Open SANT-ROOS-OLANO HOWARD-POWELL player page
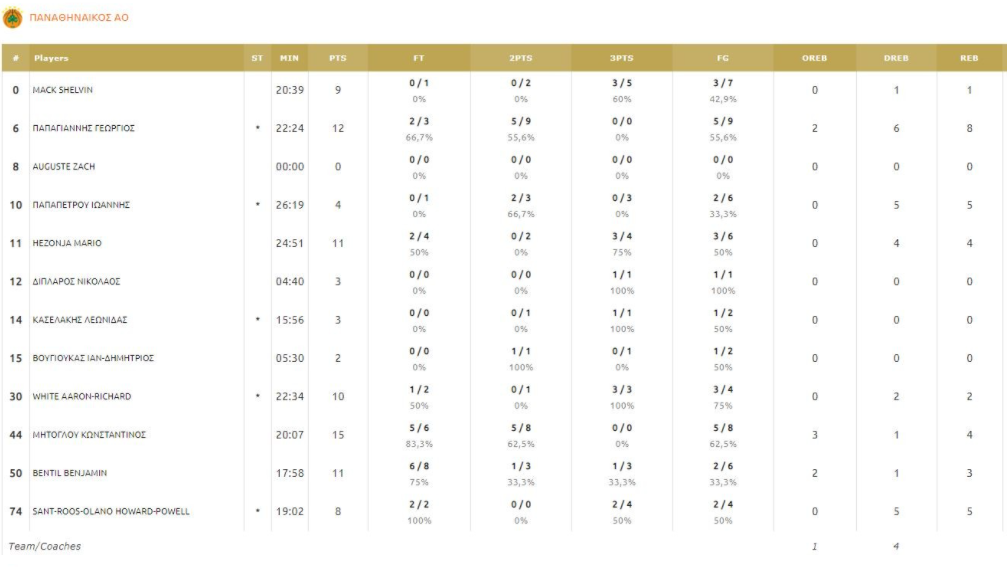Image resolution: width=1007 pixels, height=567 pixels. (111, 511)
